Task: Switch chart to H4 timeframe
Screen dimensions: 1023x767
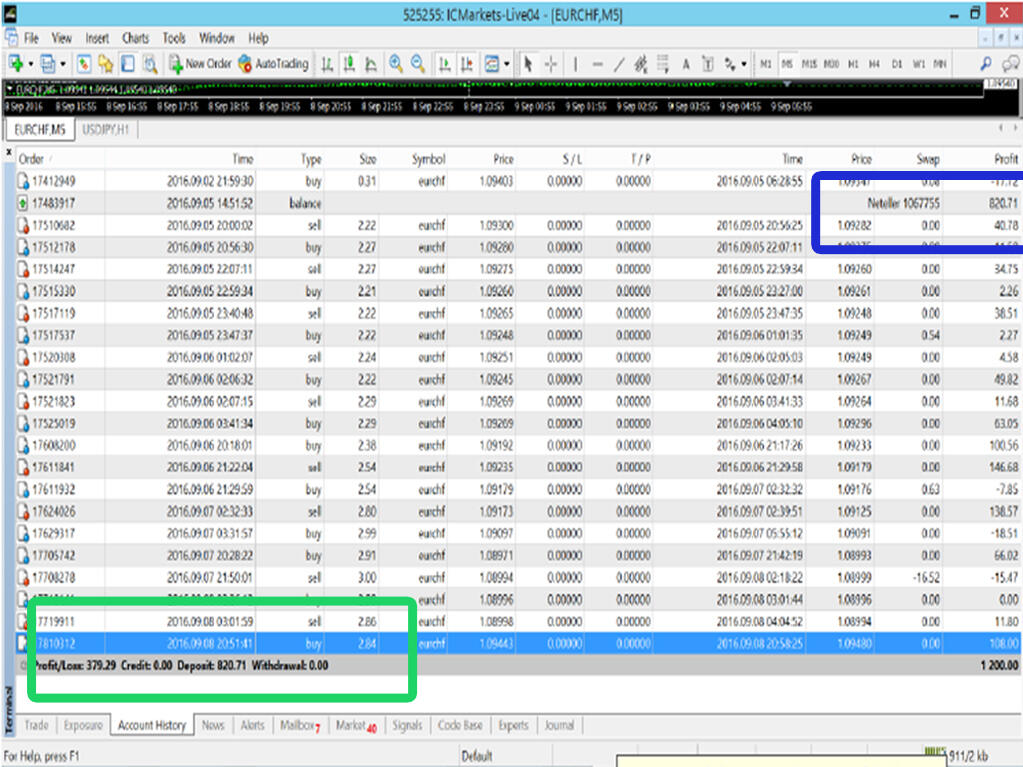Action: tap(874, 64)
